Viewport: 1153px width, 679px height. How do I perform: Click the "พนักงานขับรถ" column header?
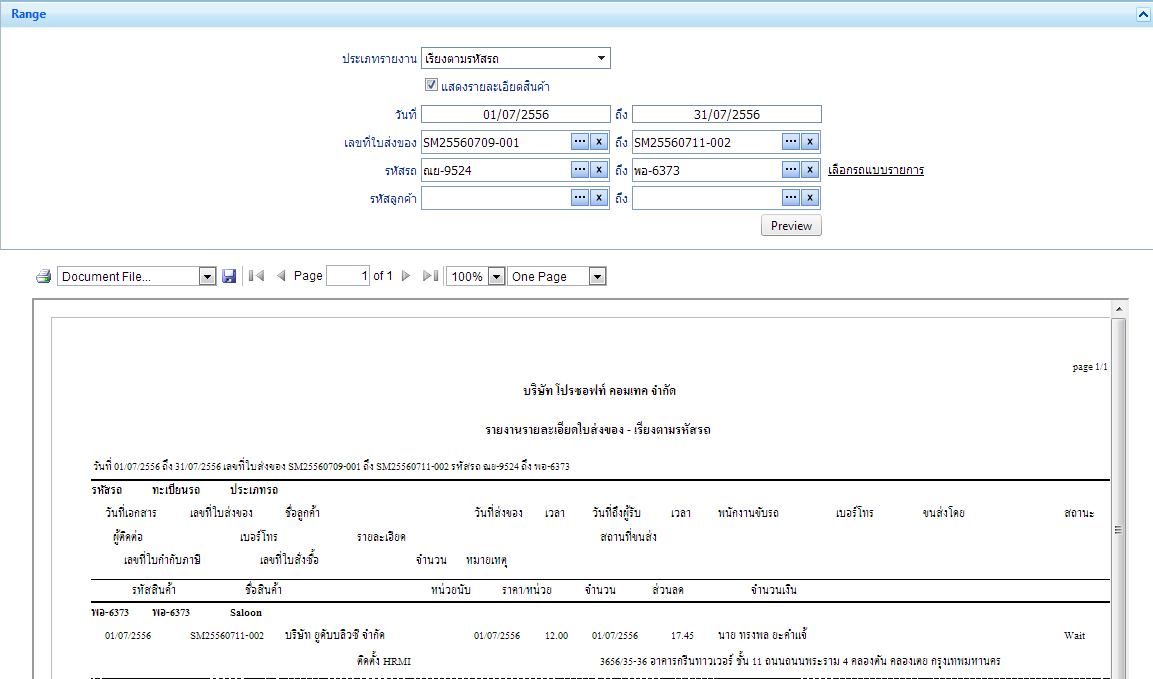tap(748, 513)
